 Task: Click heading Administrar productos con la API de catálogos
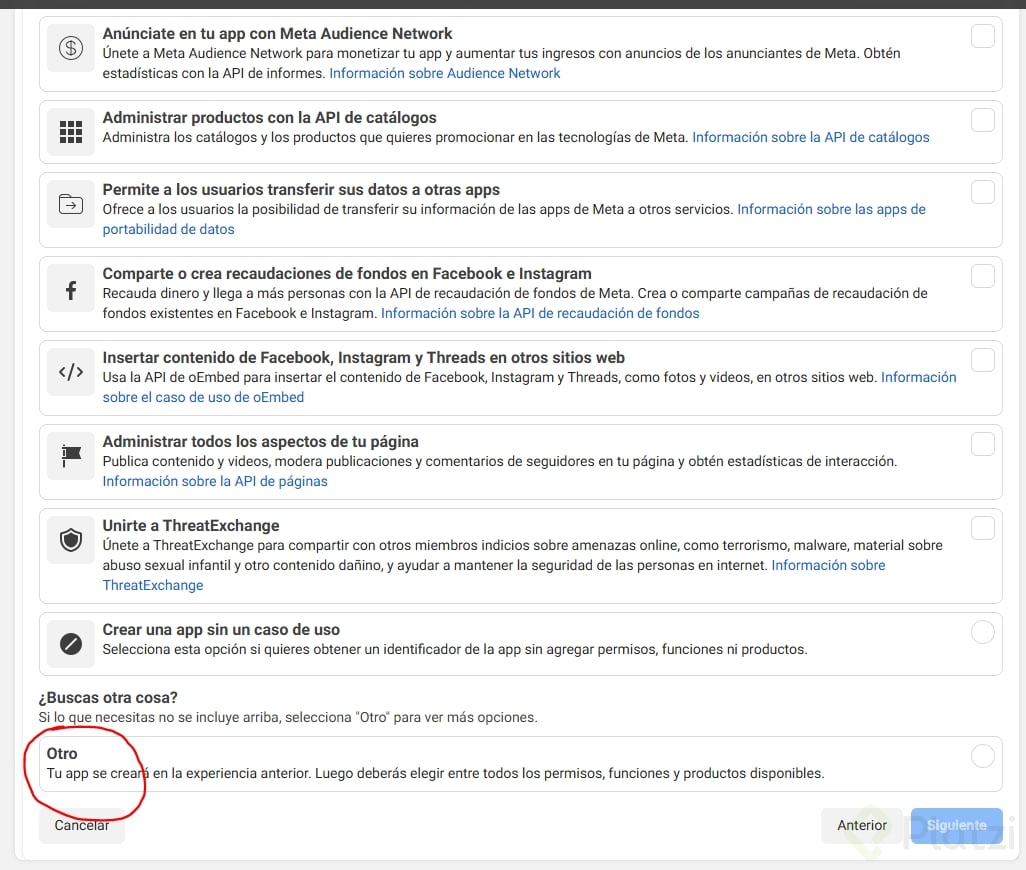point(270,118)
